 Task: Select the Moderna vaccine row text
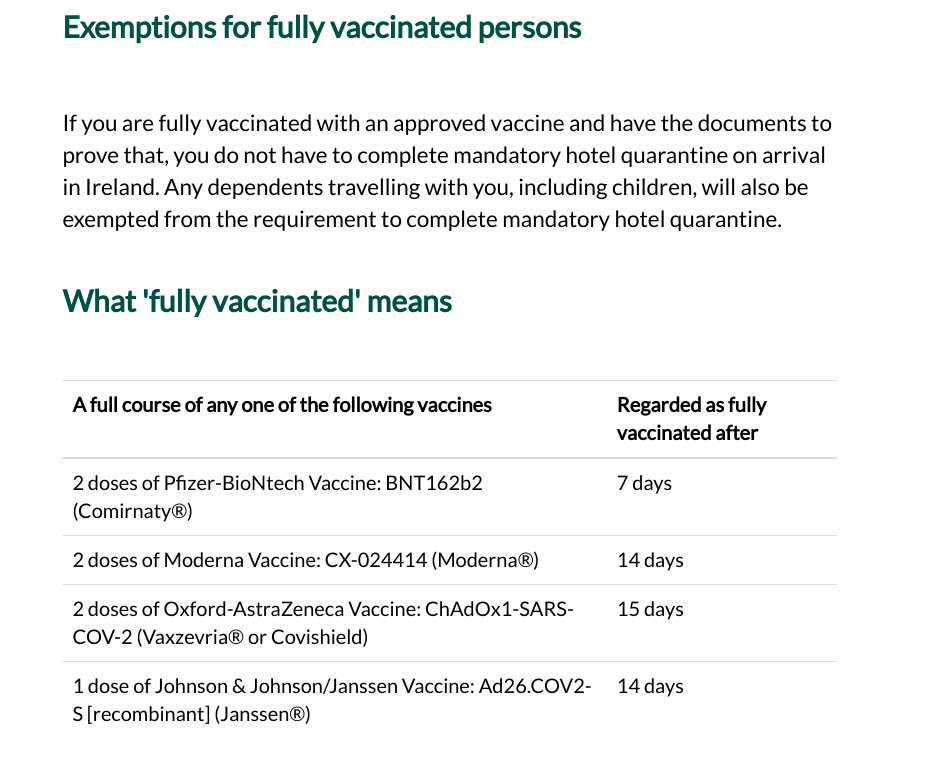click(x=305, y=560)
